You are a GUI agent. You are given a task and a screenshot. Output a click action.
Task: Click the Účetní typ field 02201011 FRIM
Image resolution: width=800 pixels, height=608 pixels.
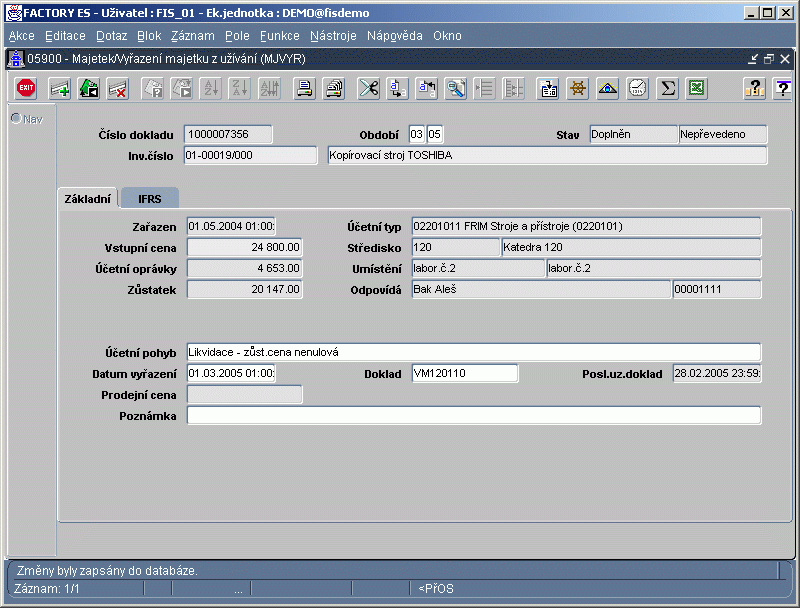(x=586, y=226)
